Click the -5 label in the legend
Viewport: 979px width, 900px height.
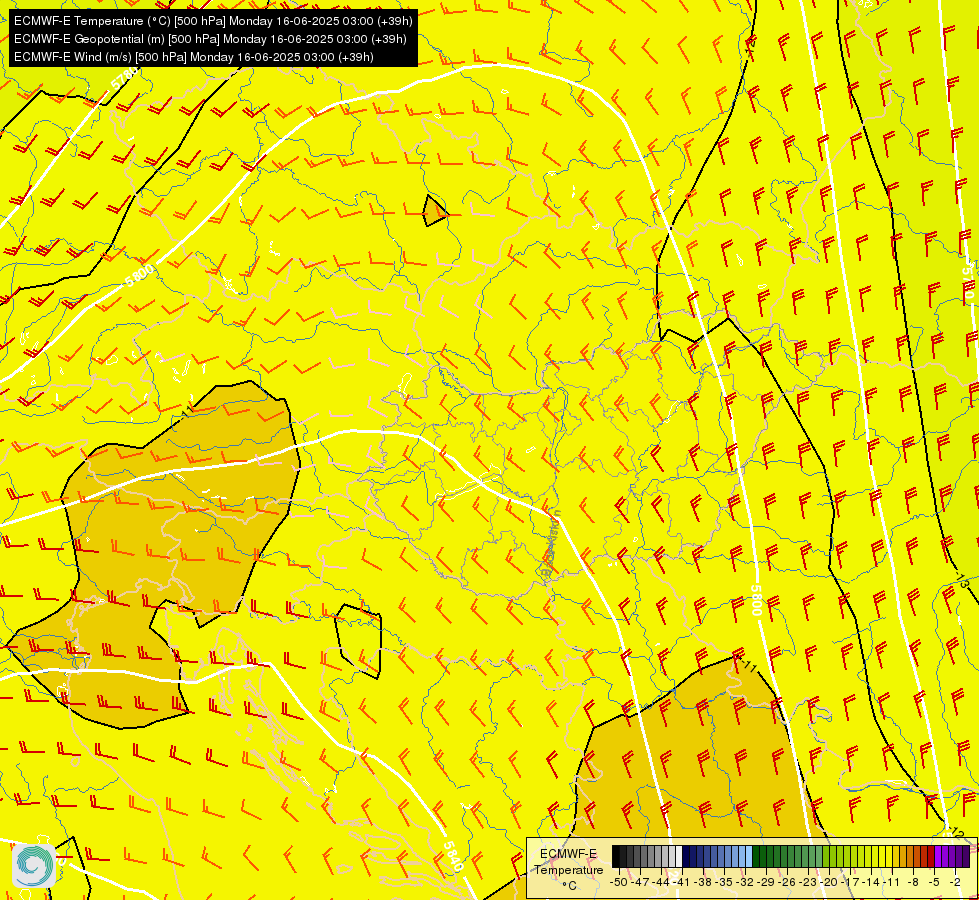934,882
